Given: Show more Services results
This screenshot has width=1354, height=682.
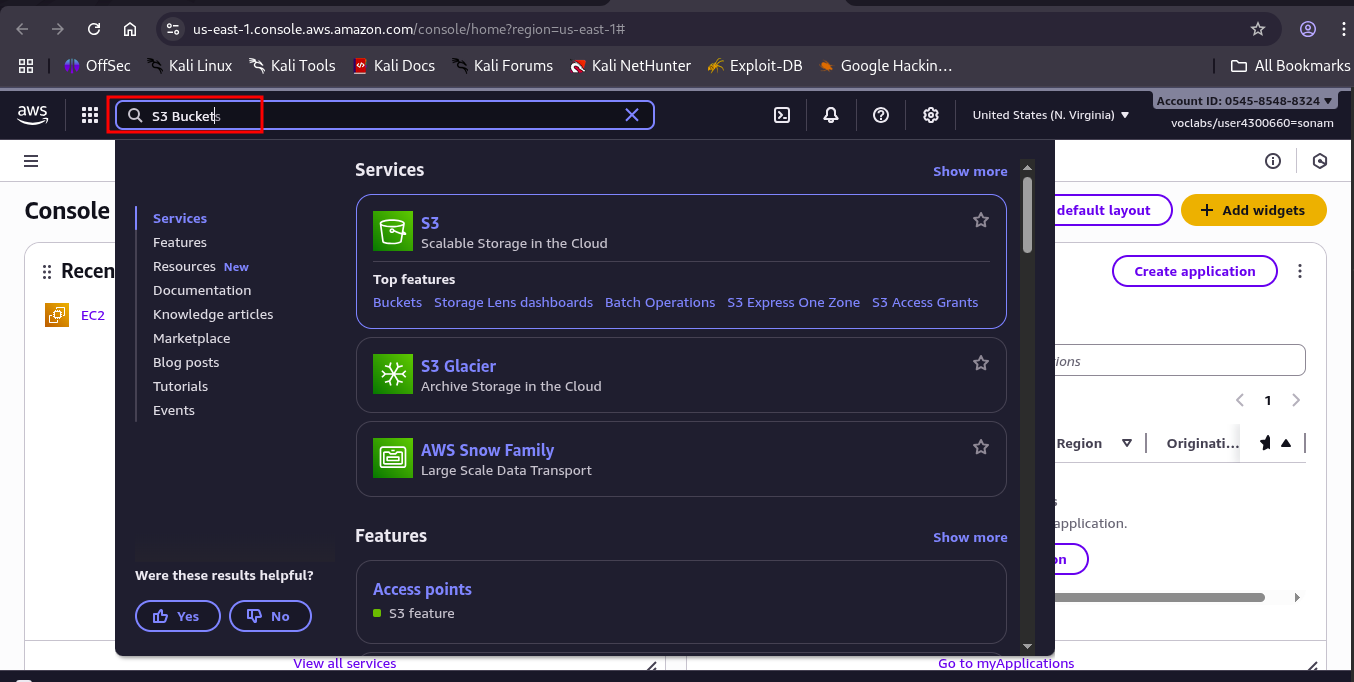Looking at the screenshot, I should [x=970, y=171].
